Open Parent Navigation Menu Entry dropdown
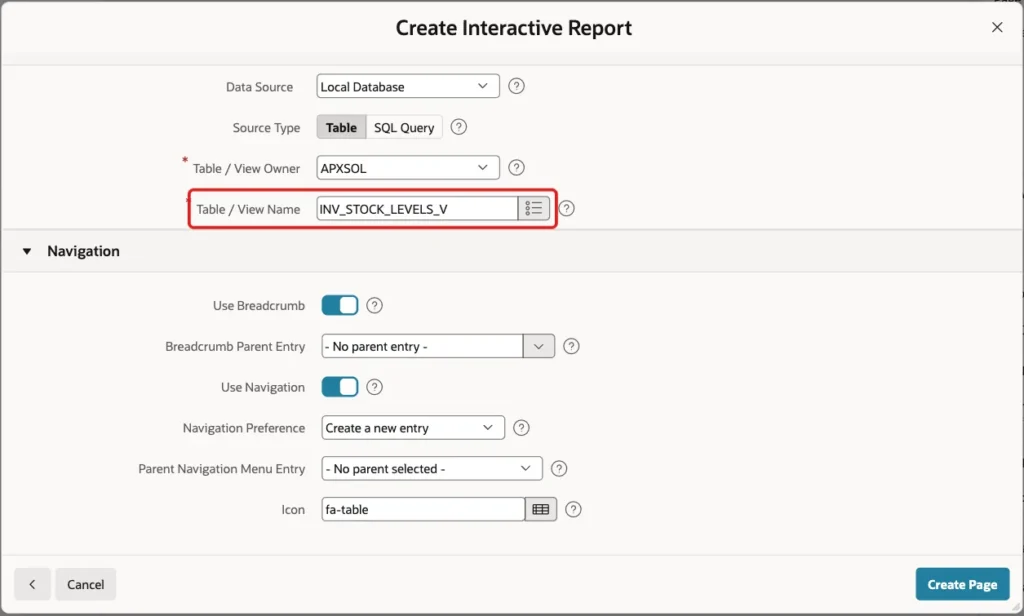 pyautogui.click(x=432, y=468)
